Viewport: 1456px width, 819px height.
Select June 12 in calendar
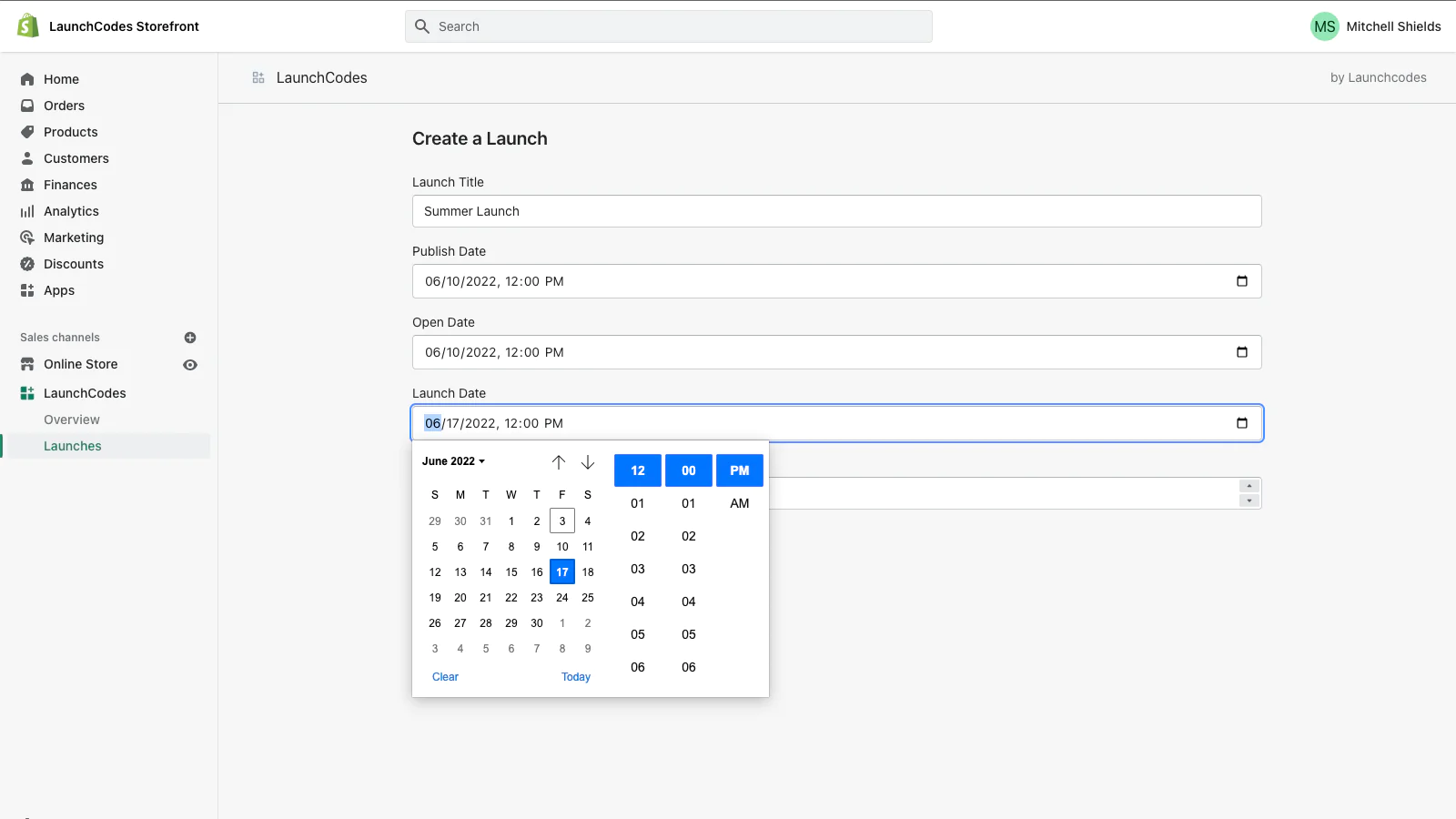pyautogui.click(x=435, y=572)
